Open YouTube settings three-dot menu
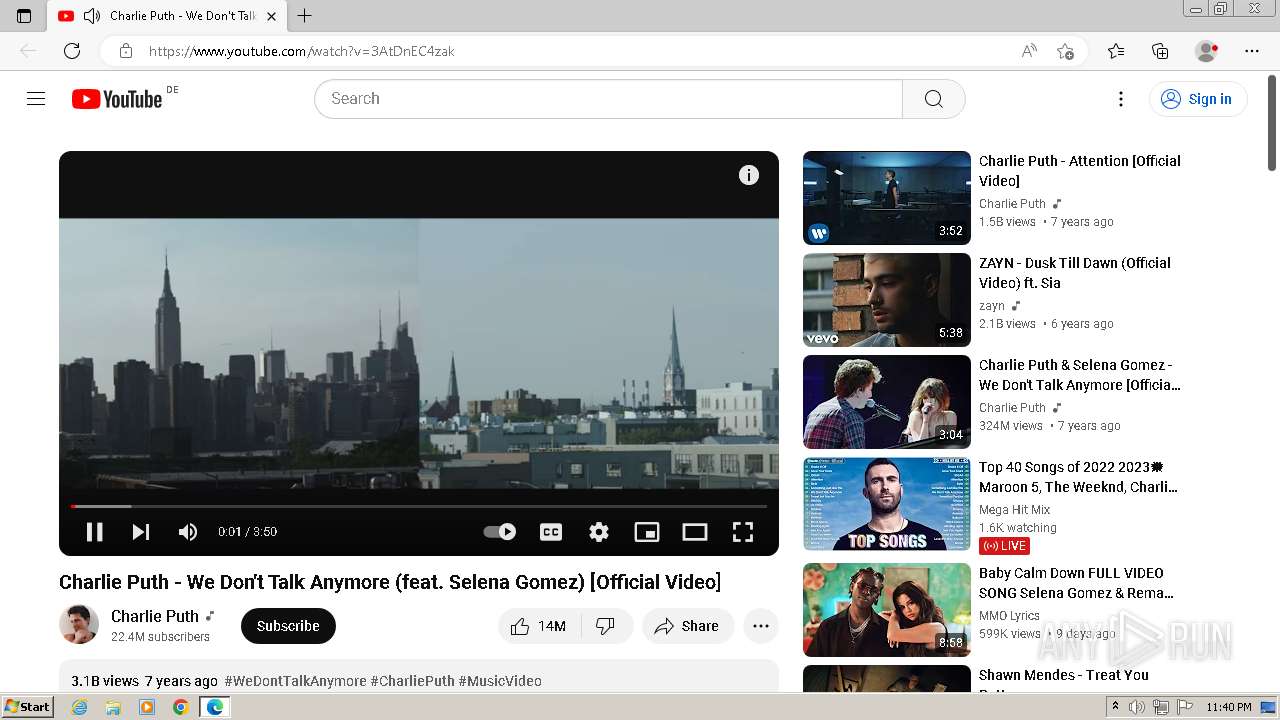The width and height of the screenshot is (1280, 720). point(1121,98)
